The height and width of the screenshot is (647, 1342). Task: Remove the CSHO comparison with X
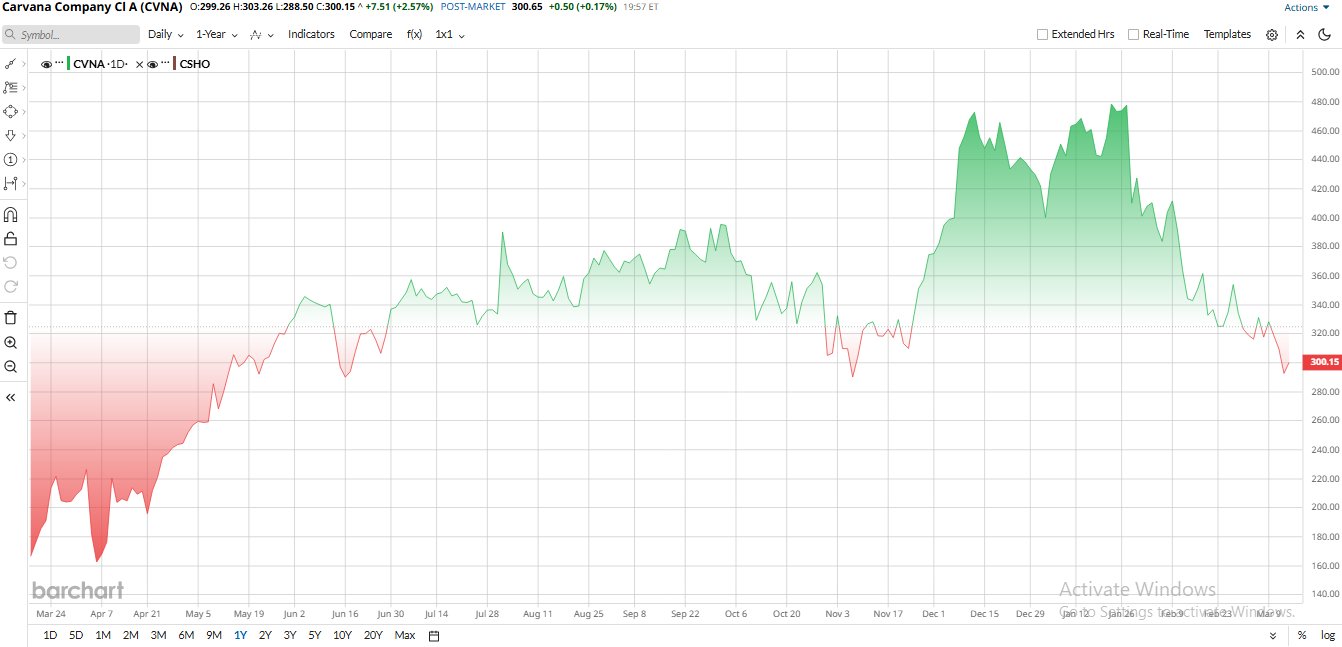click(139, 64)
